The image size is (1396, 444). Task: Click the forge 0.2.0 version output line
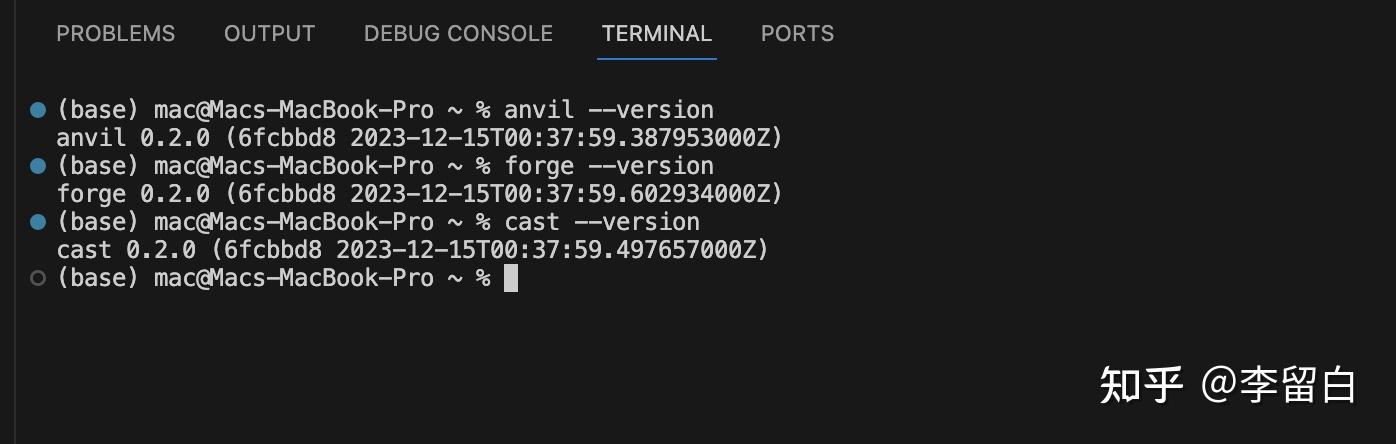coord(419,193)
